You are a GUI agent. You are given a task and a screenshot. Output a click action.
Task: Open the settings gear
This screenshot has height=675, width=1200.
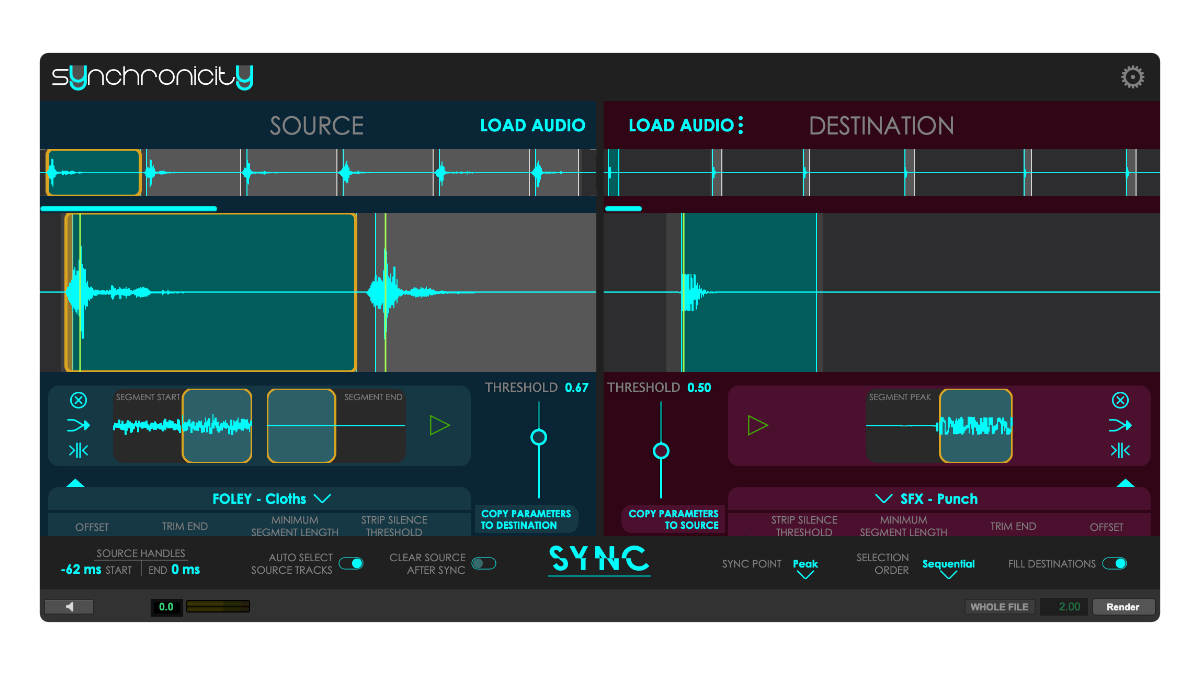pyautogui.click(x=1132, y=77)
